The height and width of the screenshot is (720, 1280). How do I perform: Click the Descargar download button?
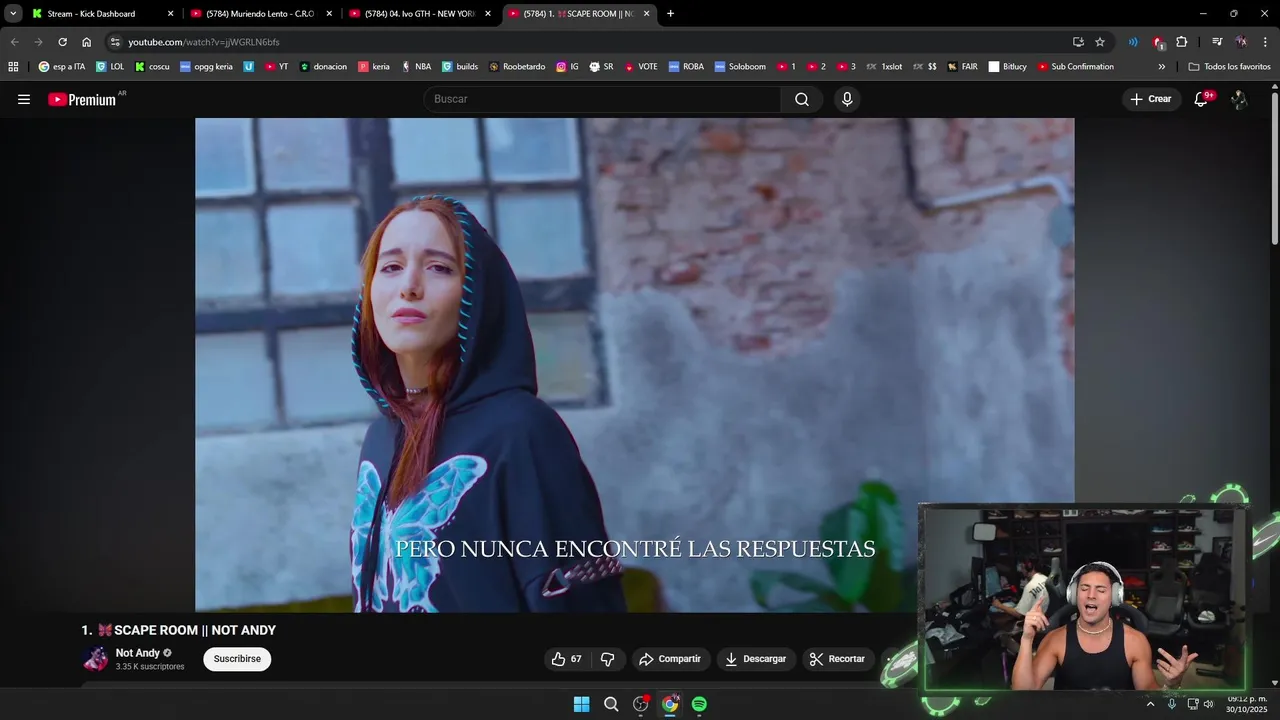[755, 659]
